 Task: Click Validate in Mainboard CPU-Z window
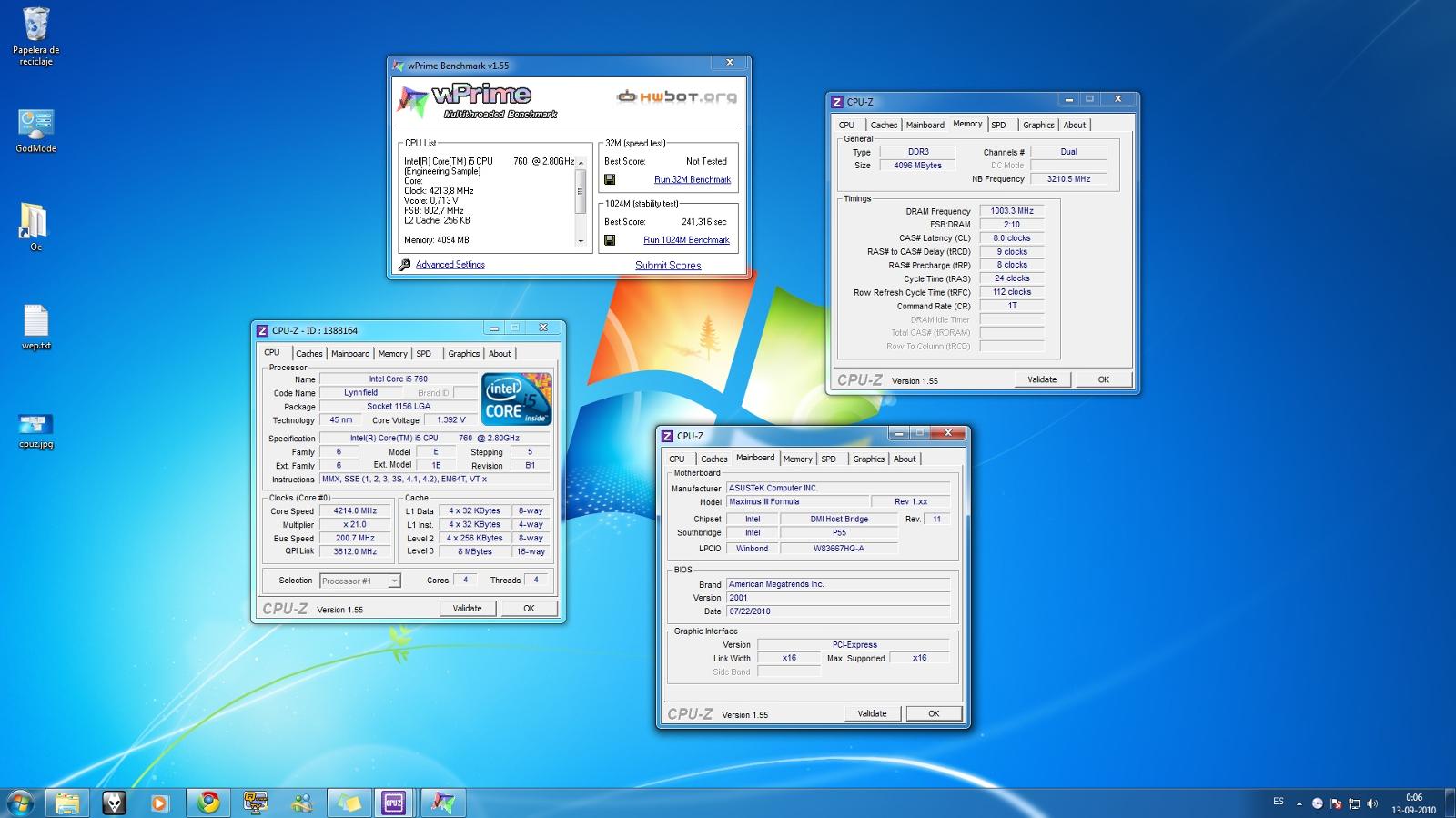click(872, 713)
